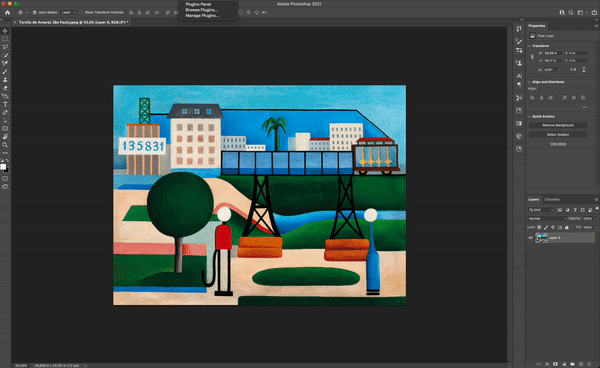Open the Paragraph panel icon

pos(519,85)
